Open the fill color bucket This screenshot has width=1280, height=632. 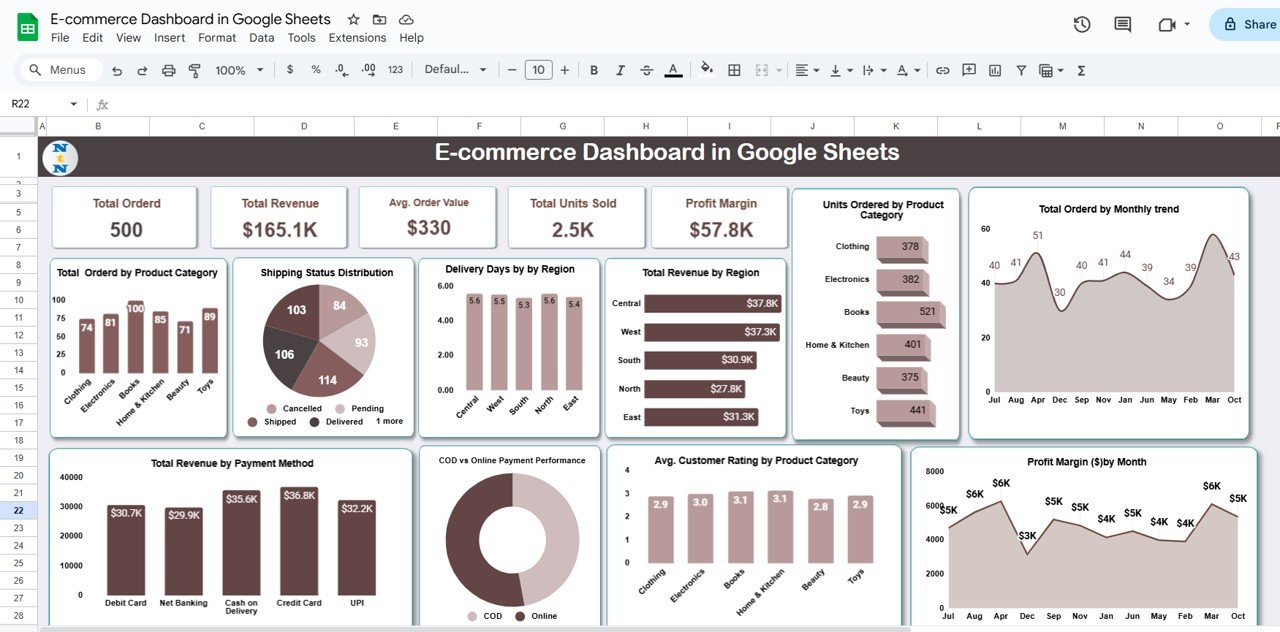707,70
